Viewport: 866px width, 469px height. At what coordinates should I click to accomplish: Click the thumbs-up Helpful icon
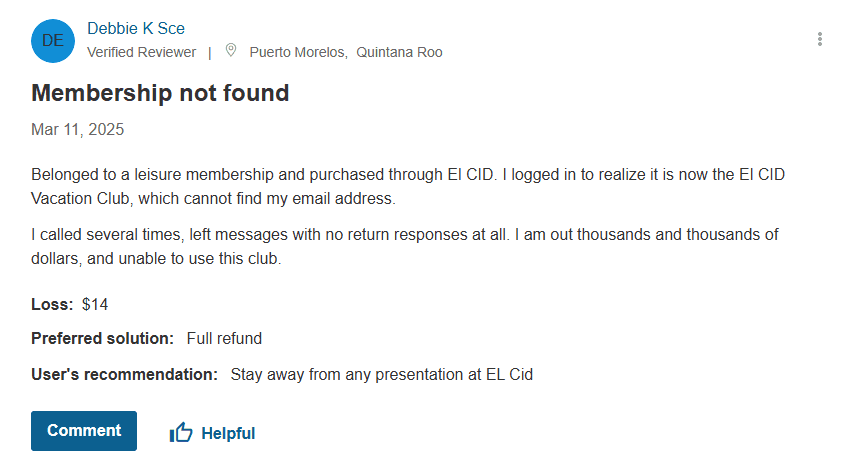click(x=181, y=432)
